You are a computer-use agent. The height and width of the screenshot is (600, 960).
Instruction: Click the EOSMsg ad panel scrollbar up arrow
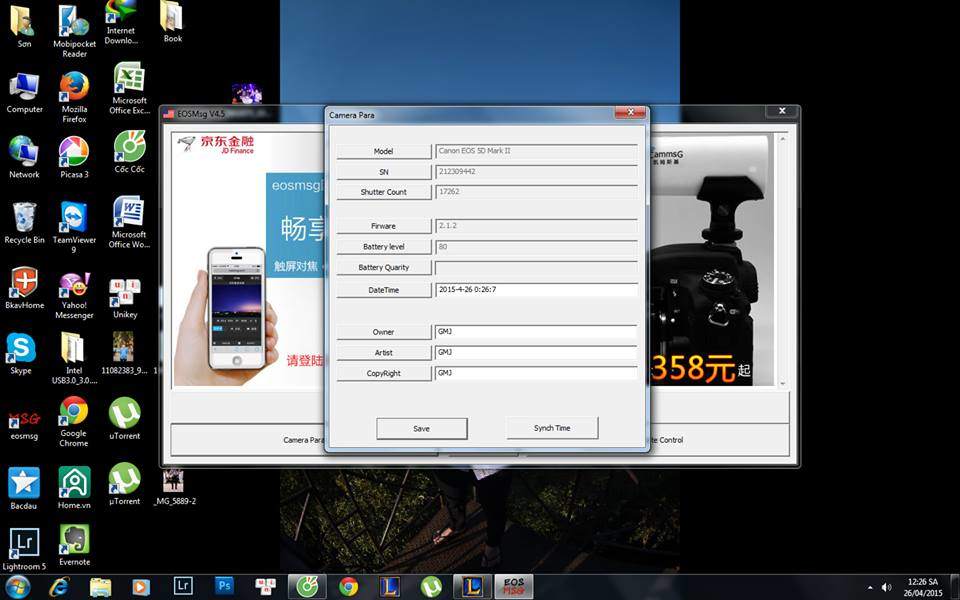tap(782, 140)
